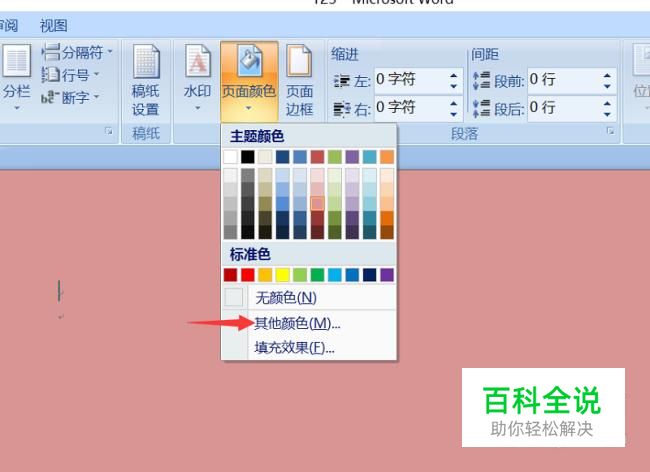Decrease left indent with down arrow

[x=454, y=86]
